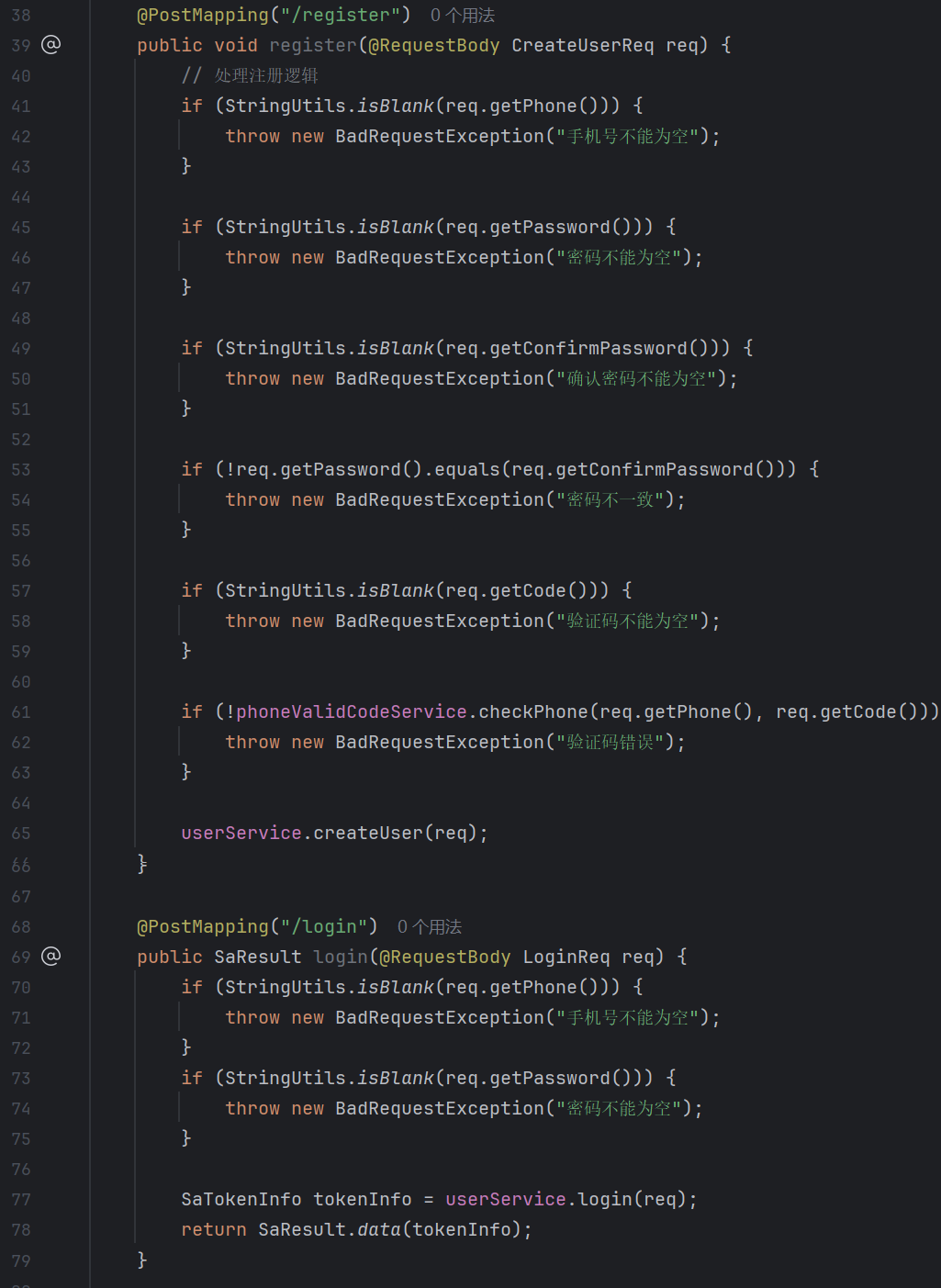Image resolution: width=941 pixels, height=1288 pixels.
Task: Click the closing brace on line 79
Action: [x=142, y=1260]
